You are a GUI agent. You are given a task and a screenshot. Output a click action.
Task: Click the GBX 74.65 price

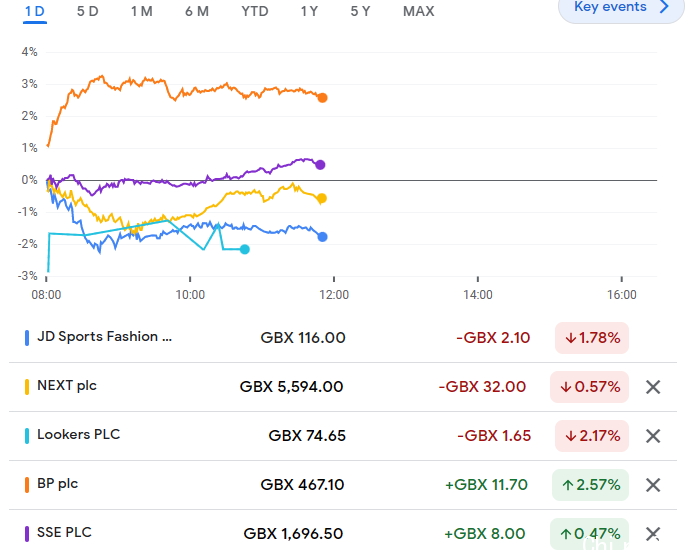[x=307, y=436]
